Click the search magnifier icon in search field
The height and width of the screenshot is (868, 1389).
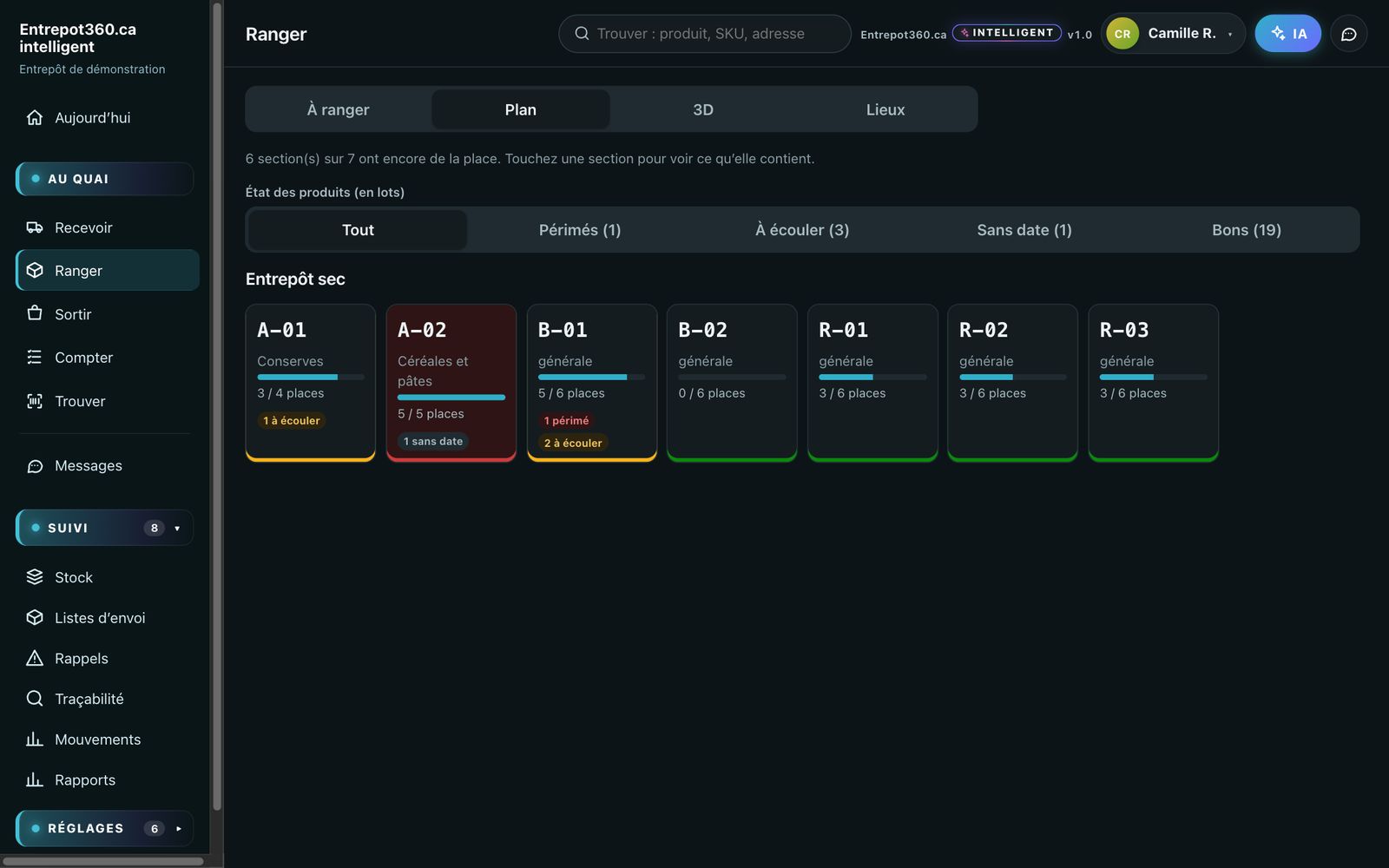582,33
